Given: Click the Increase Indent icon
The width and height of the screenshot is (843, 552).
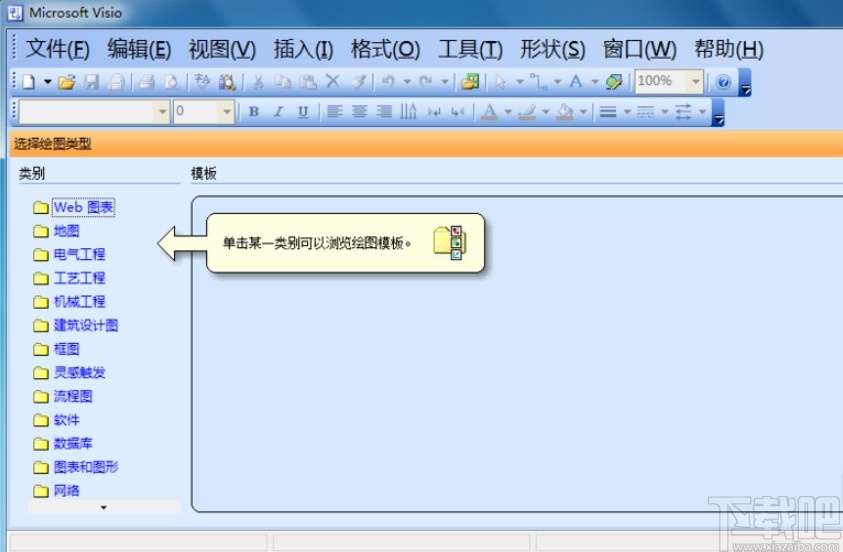Looking at the screenshot, I should tap(458, 112).
